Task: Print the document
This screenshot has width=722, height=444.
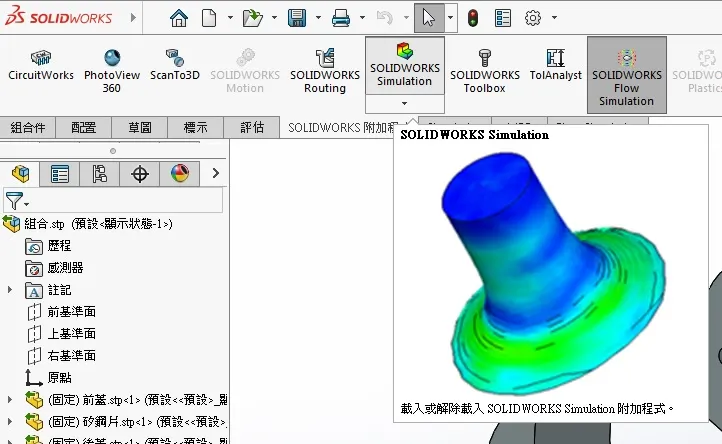Action: coord(341,18)
